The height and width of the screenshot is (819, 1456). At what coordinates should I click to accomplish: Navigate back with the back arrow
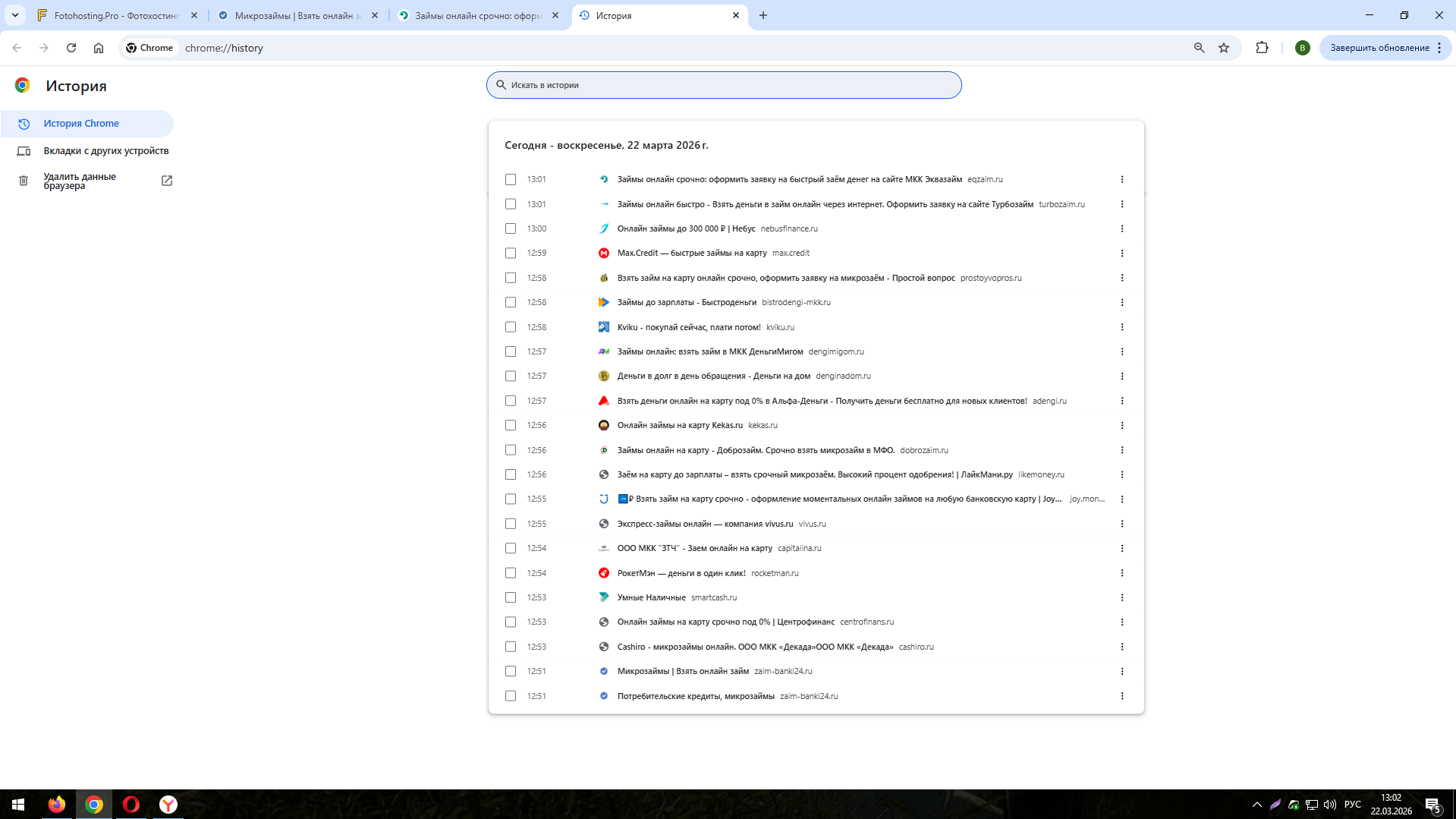point(17,48)
